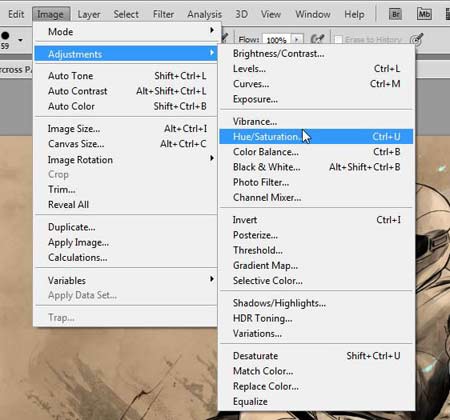Open the Edit menu
Screen dimensions: 450x420
[x=16, y=14]
